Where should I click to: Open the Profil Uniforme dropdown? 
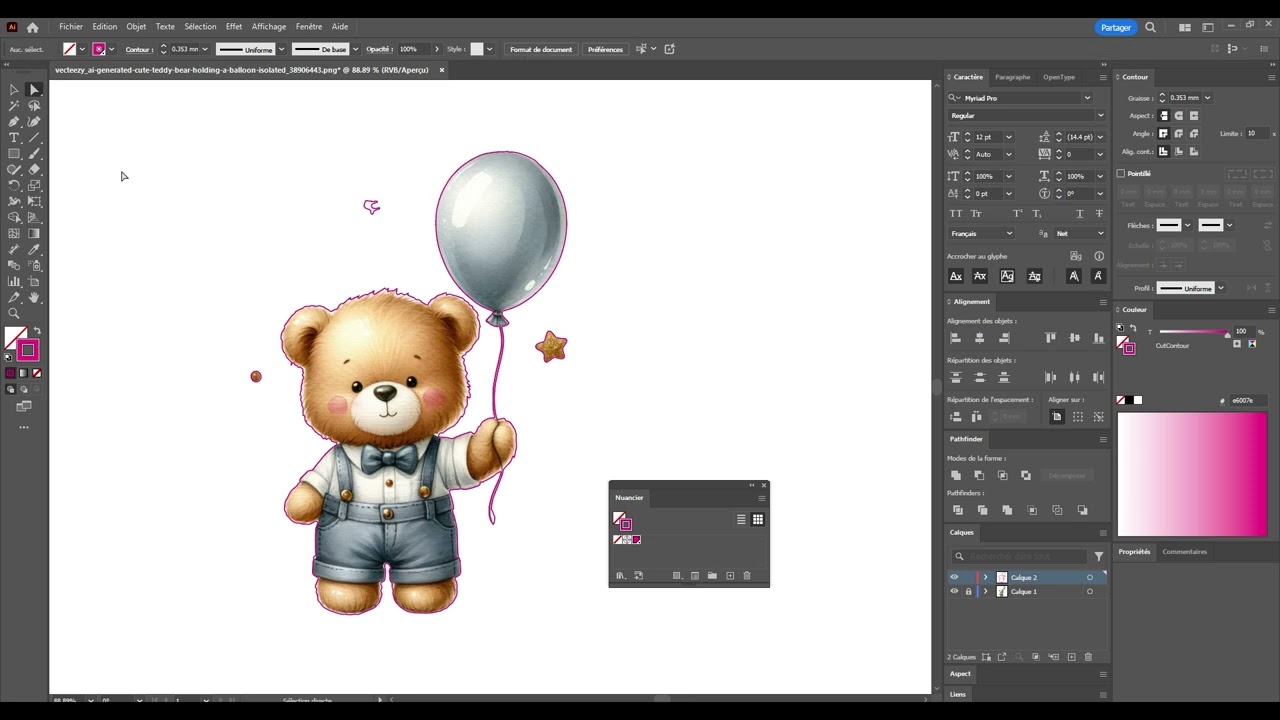coord(1189,288)
